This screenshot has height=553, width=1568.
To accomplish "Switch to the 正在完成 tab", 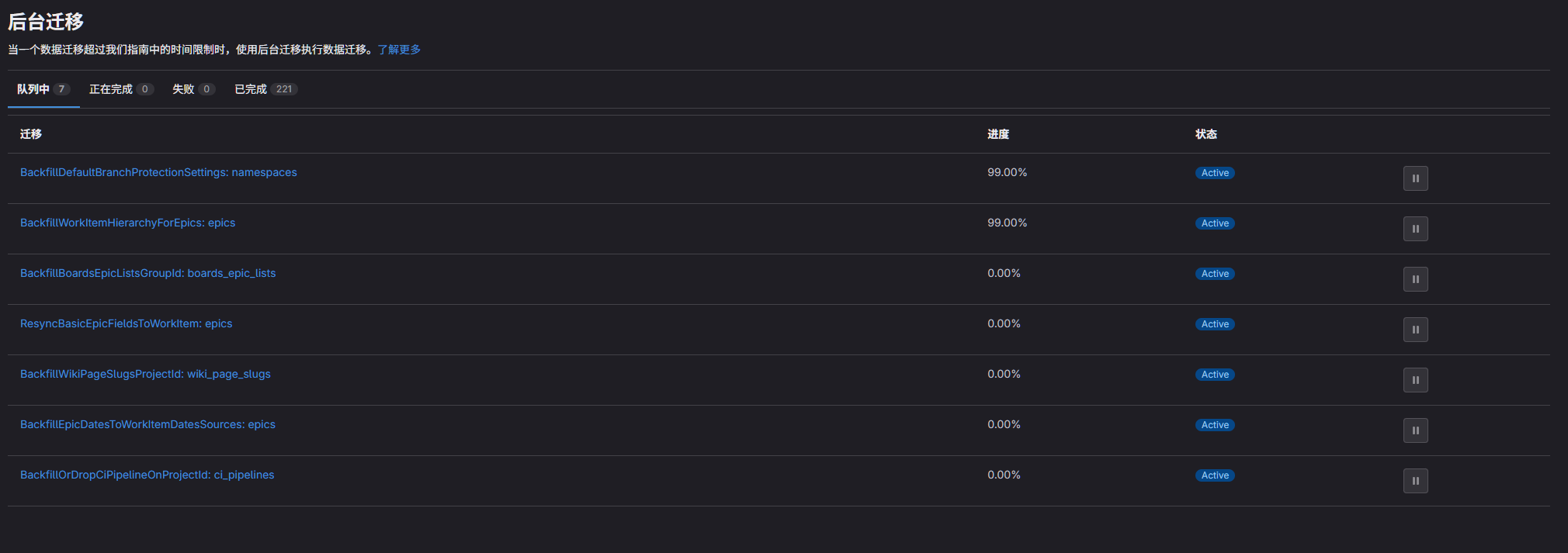I will tap(120, 89).
